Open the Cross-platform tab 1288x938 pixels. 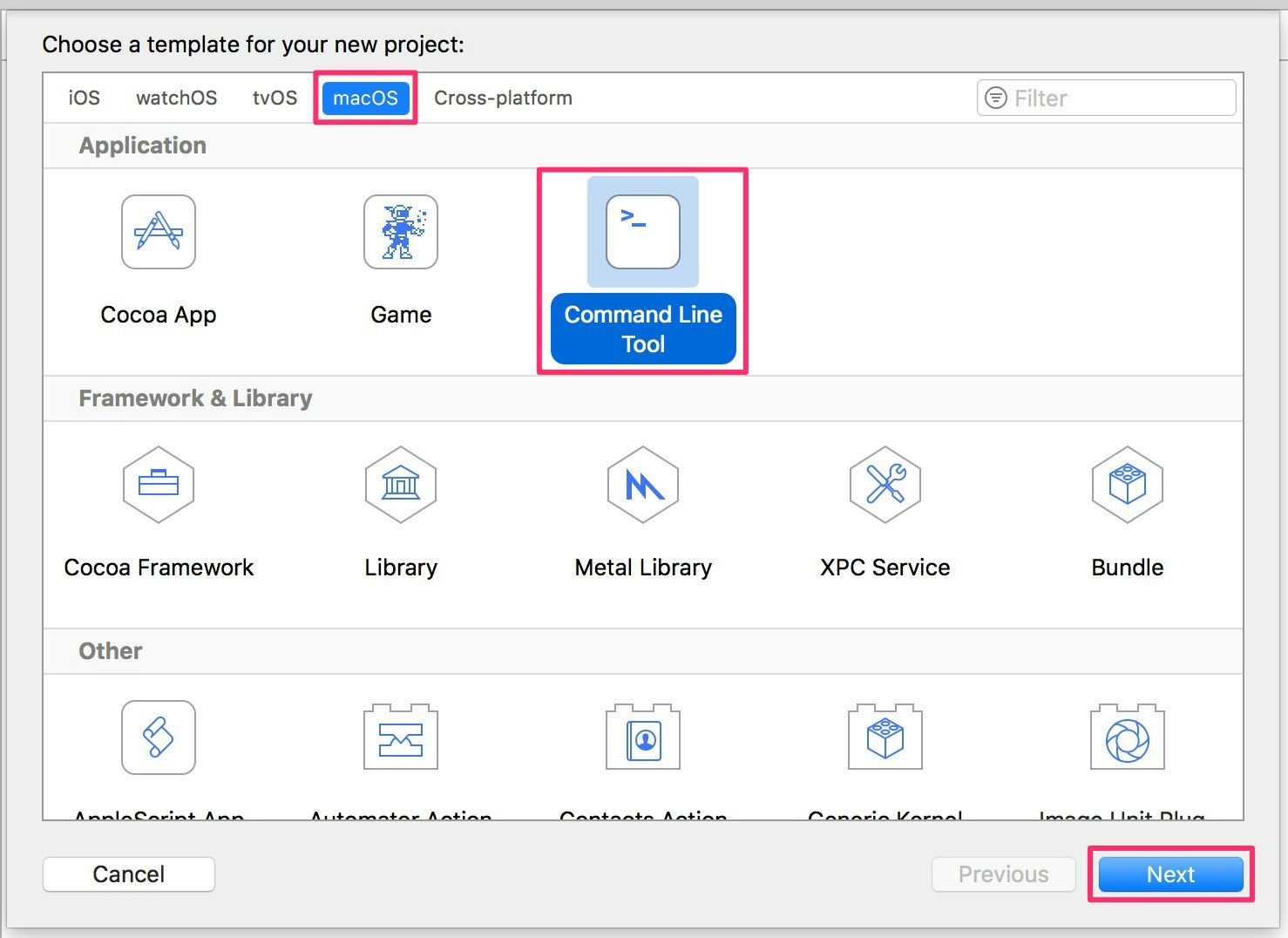(503, 98)
